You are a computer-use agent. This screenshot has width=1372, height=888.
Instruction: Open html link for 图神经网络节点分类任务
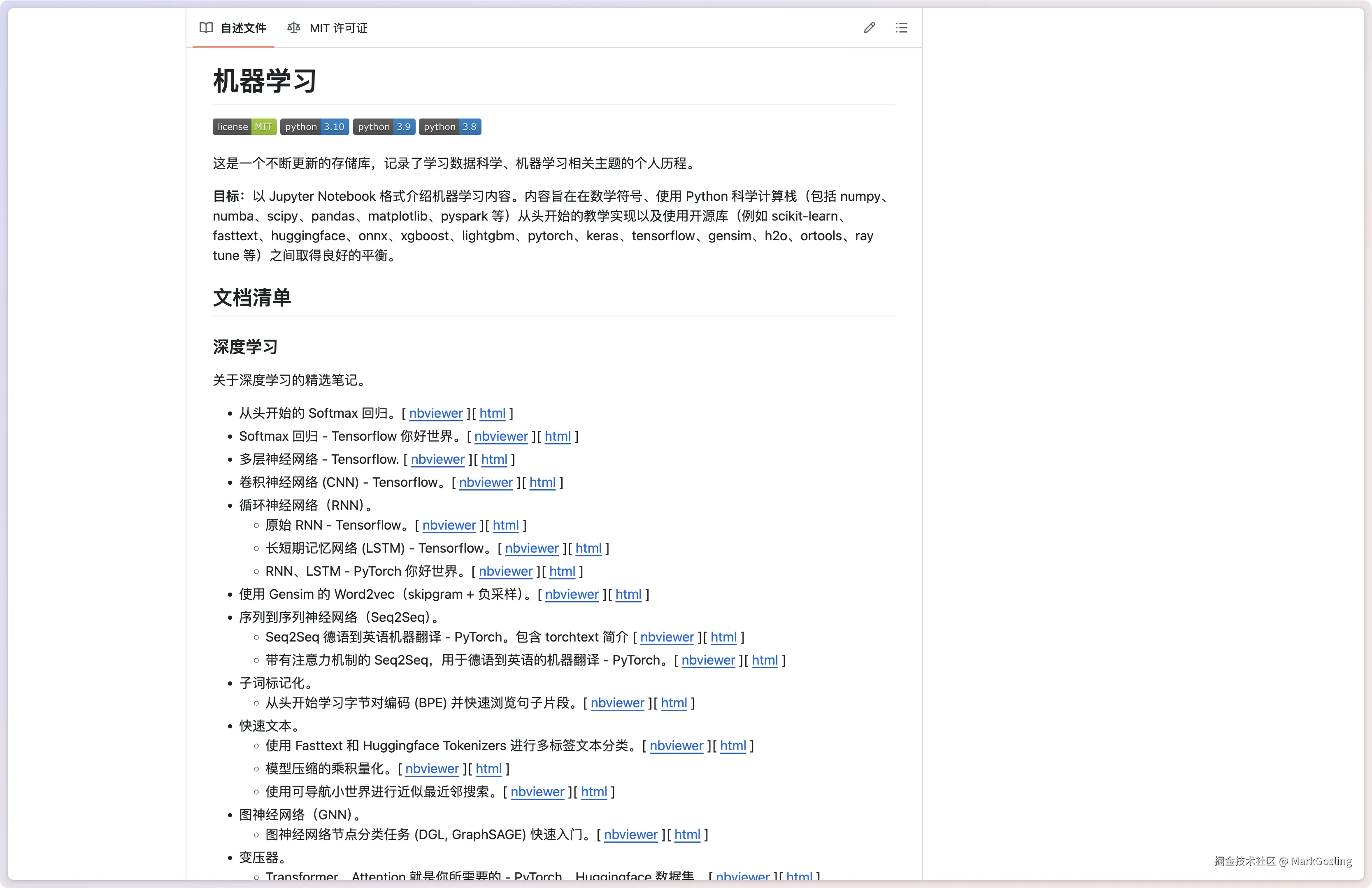click(x=687, y=835)
